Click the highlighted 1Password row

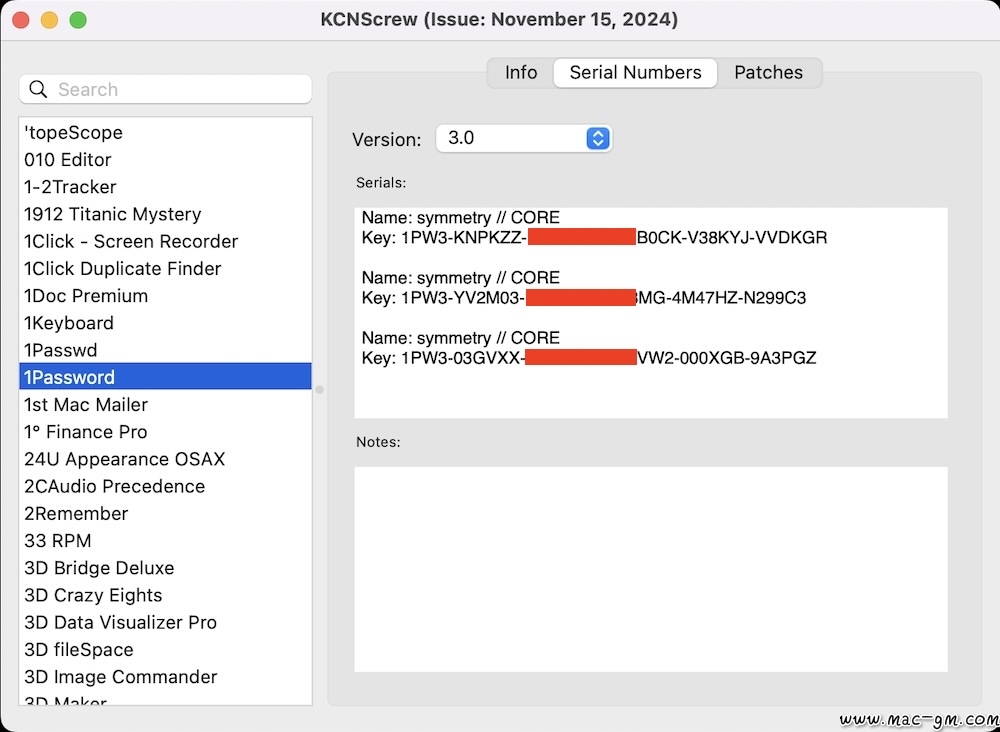[x=166, y=377]
